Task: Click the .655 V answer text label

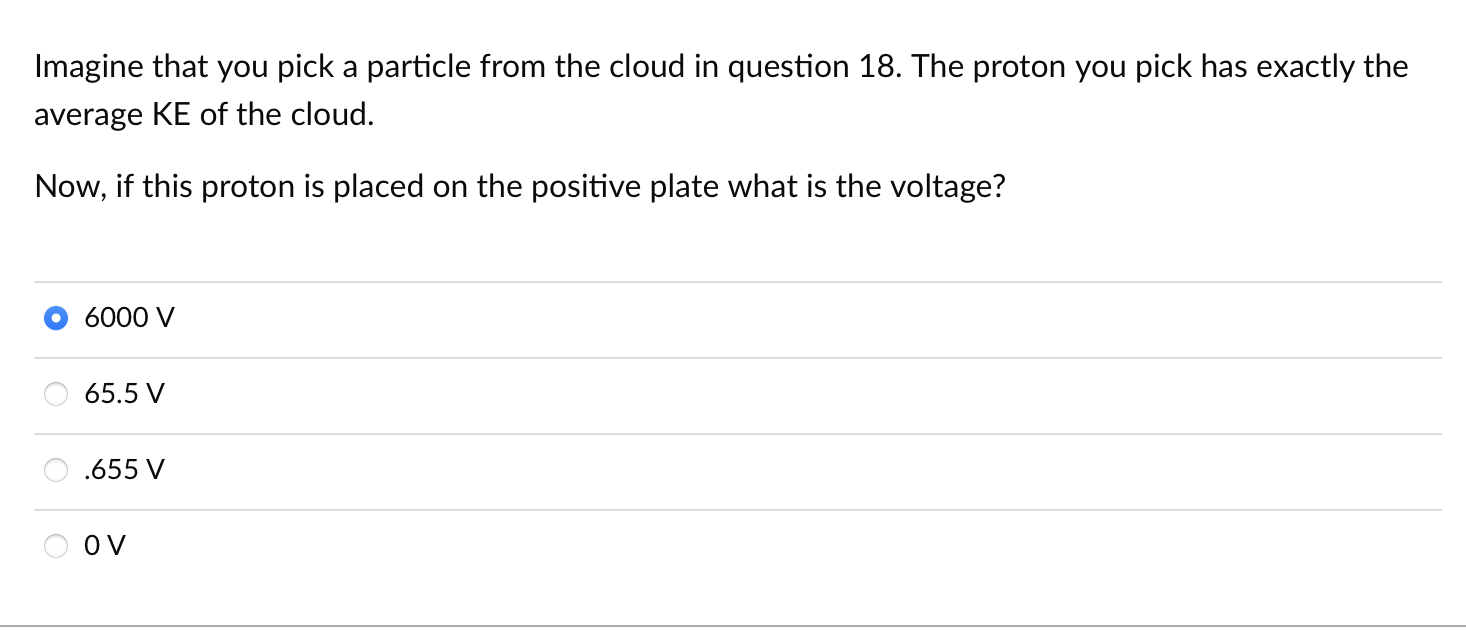Action: tap(122, 470)
